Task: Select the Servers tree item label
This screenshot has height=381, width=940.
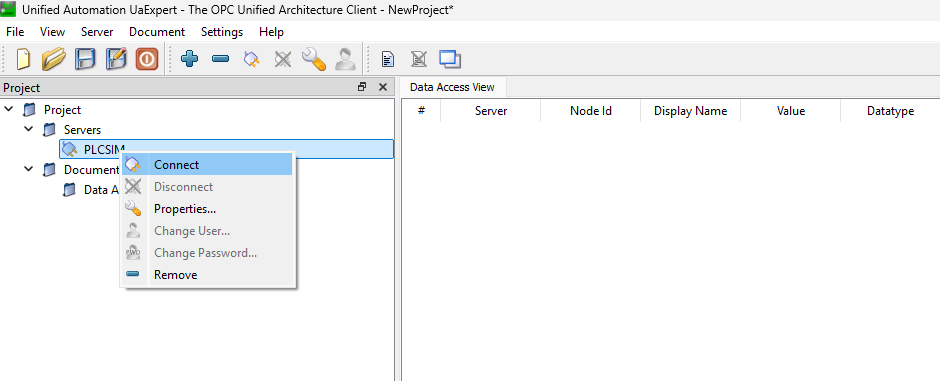Action: pyautogui.click(x=83, y=129)
